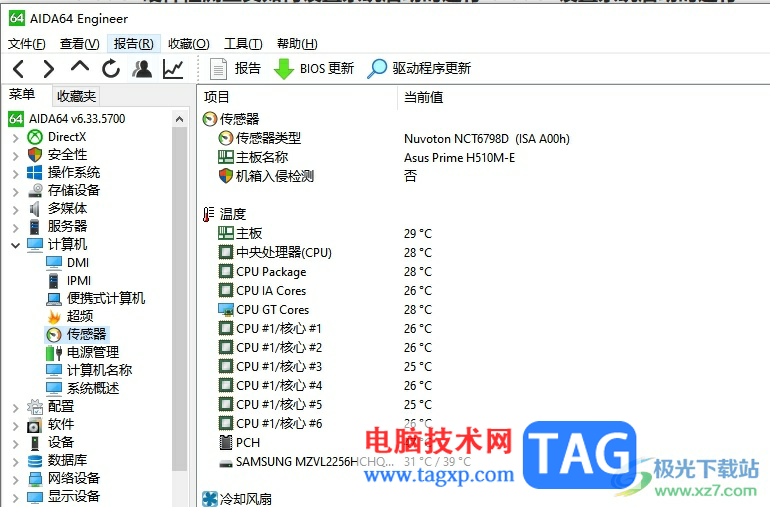Select the 冷却风扇 section header
Screen dimensions: 770x507
237,499
